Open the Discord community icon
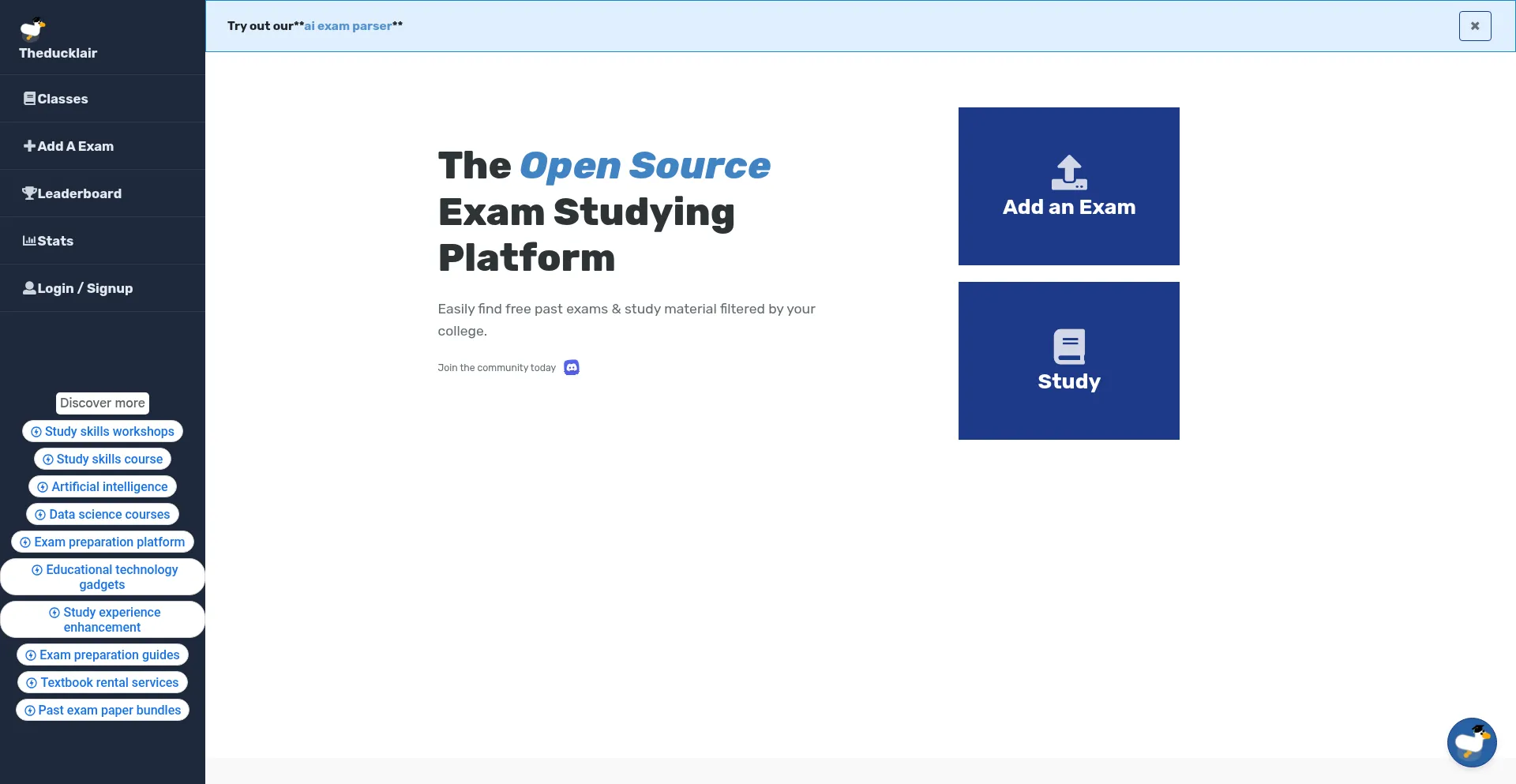Screen dimensions: 1516x784 pyautogui.click(x=572, y=368)
